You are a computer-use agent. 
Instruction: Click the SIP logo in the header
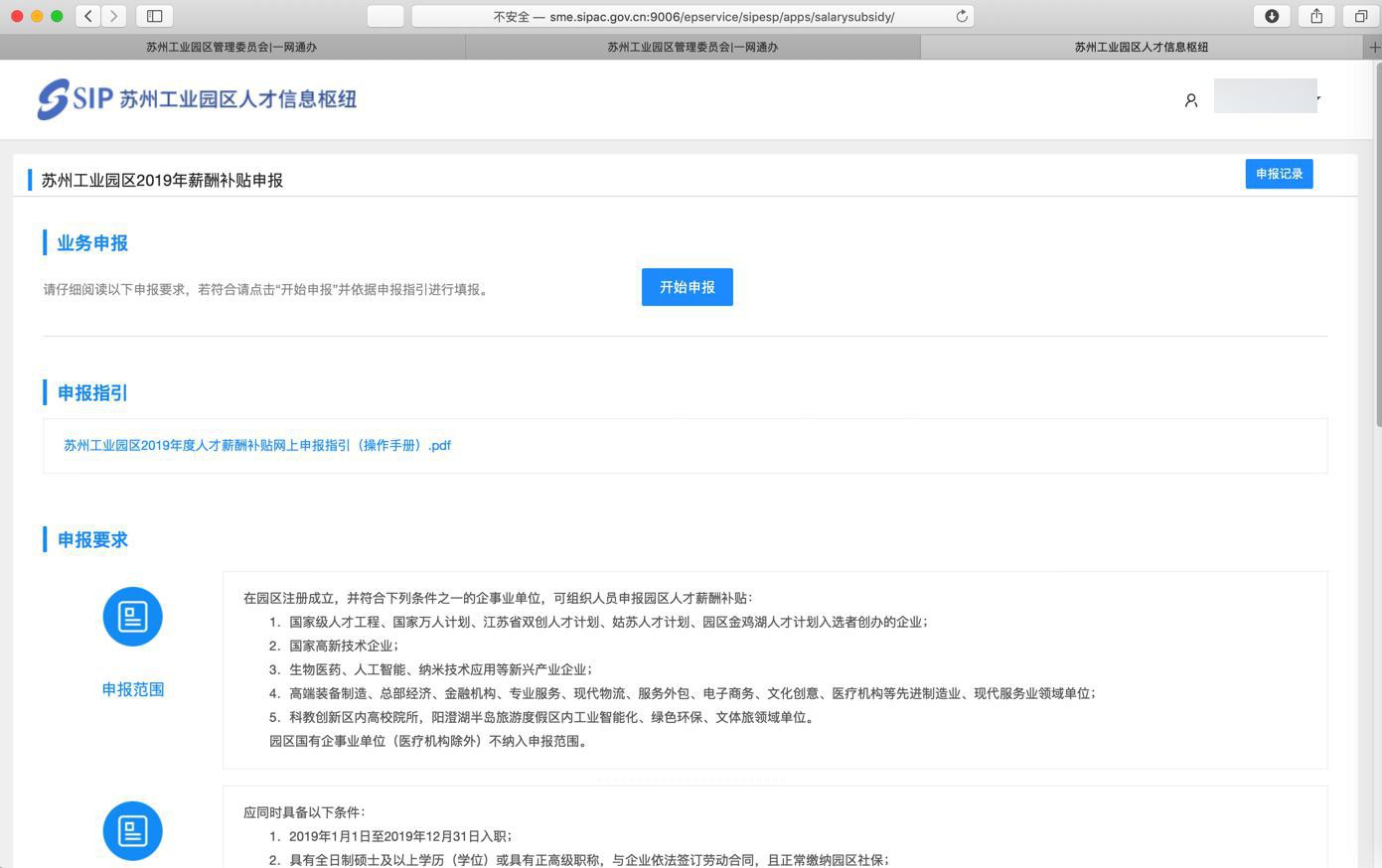pos(76,98)
